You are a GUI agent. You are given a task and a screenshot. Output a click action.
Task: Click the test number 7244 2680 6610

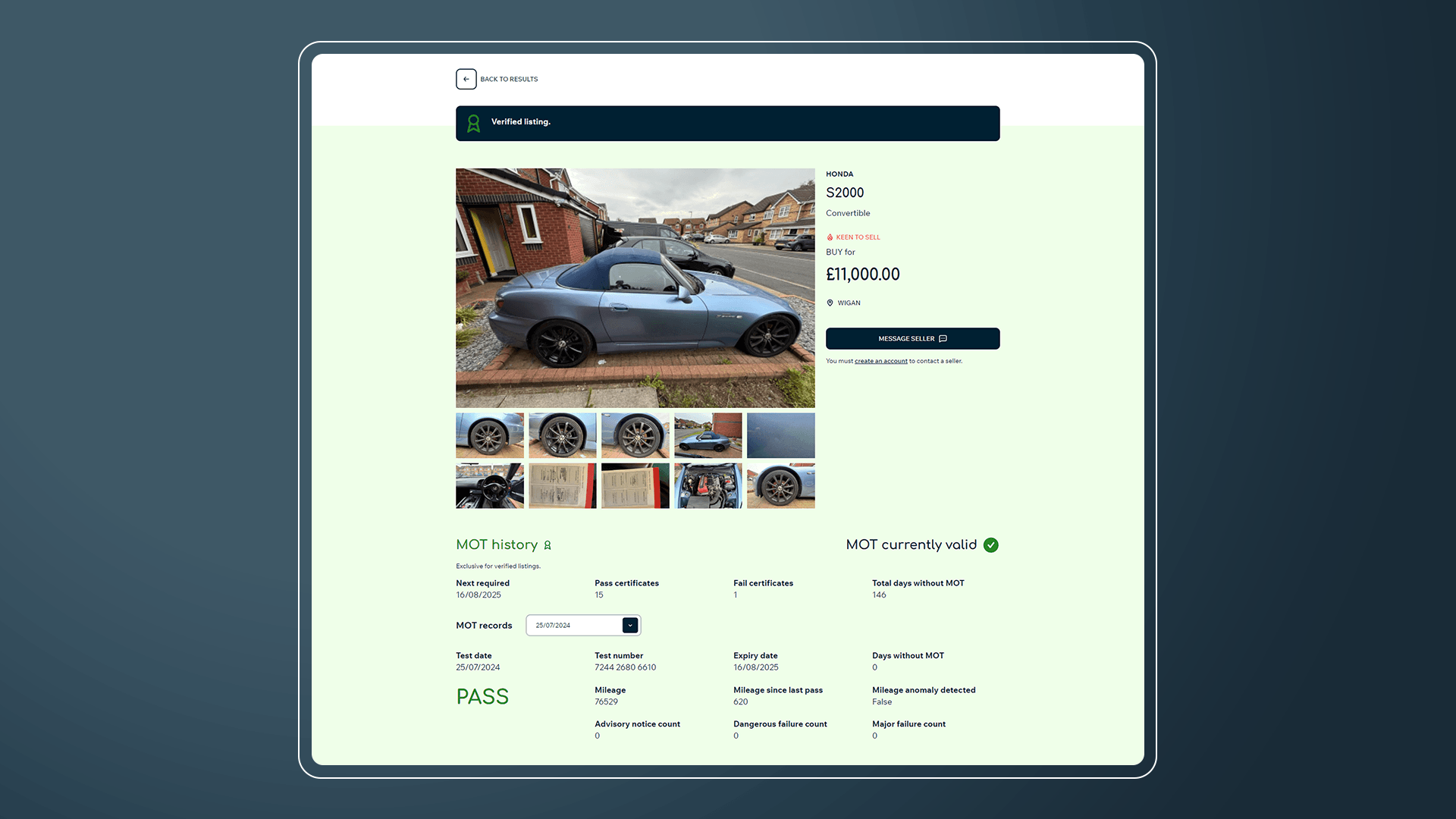coord(626,667)
